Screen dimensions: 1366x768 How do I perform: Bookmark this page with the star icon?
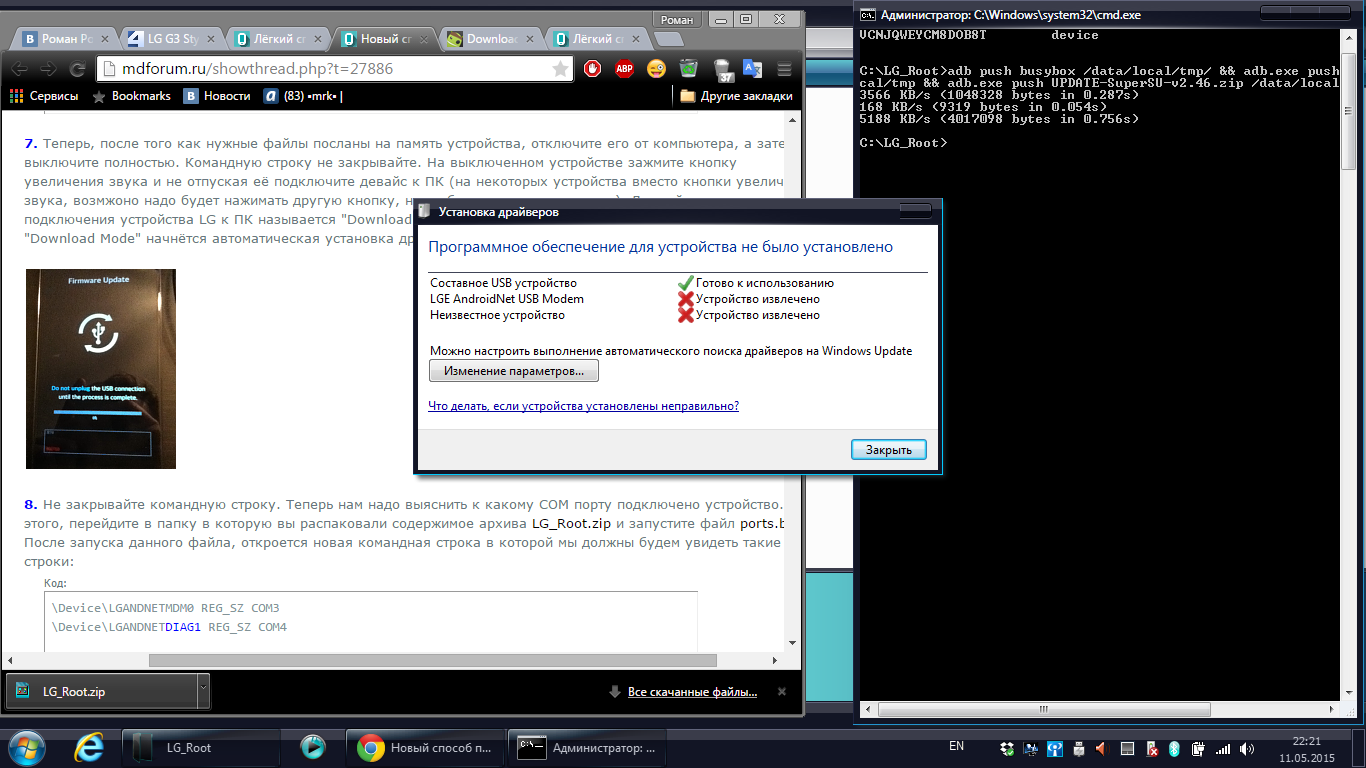pos(561,69)
